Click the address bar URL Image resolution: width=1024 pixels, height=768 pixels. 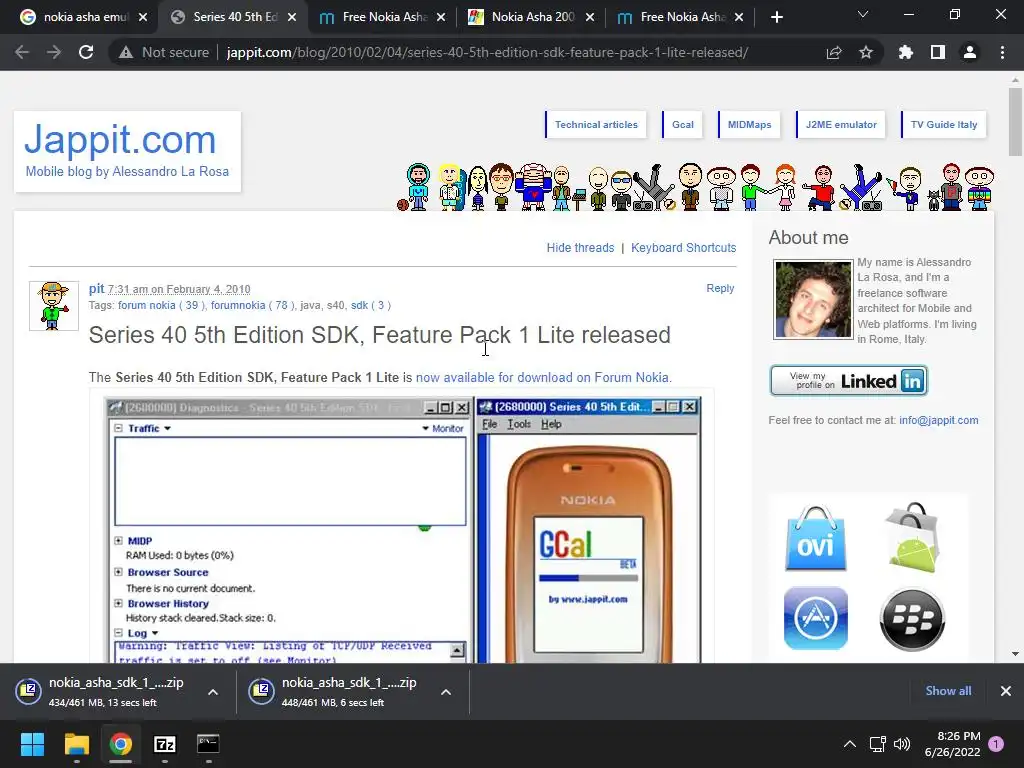(x=487, y=52)
